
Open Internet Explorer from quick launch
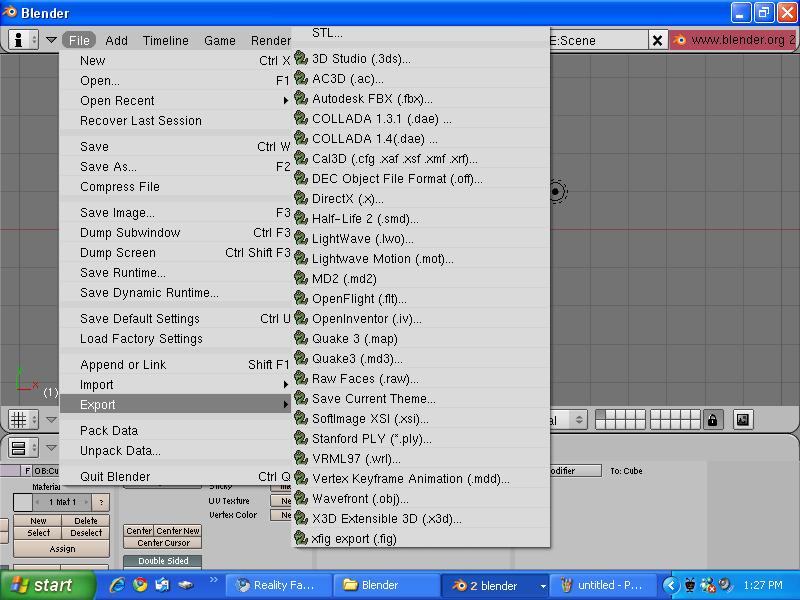[117, 585]
